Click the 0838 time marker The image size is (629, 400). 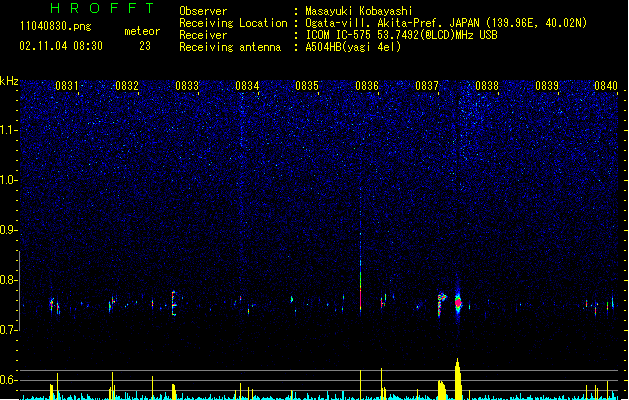(x=487, y=86)
